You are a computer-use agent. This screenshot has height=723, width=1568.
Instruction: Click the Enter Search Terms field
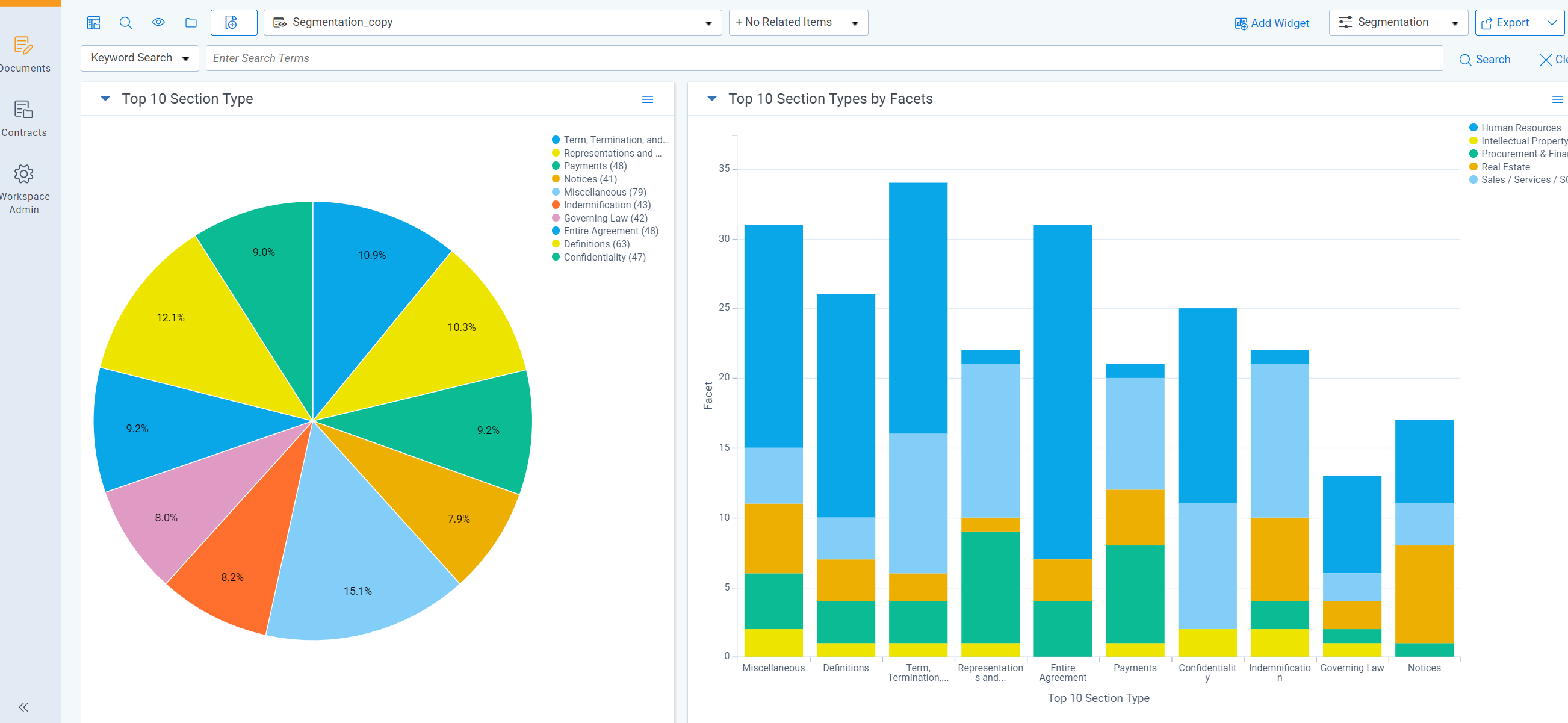(824, 58)
